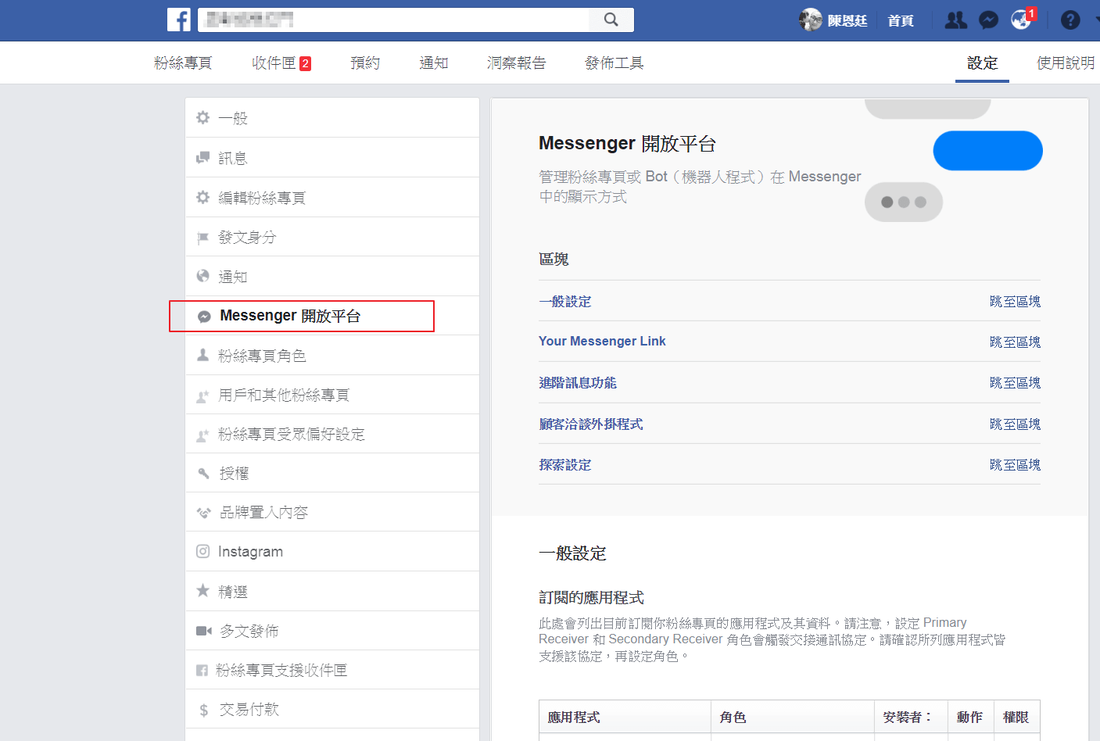Click the Facebook logo icon

click(x=178, y=20)
